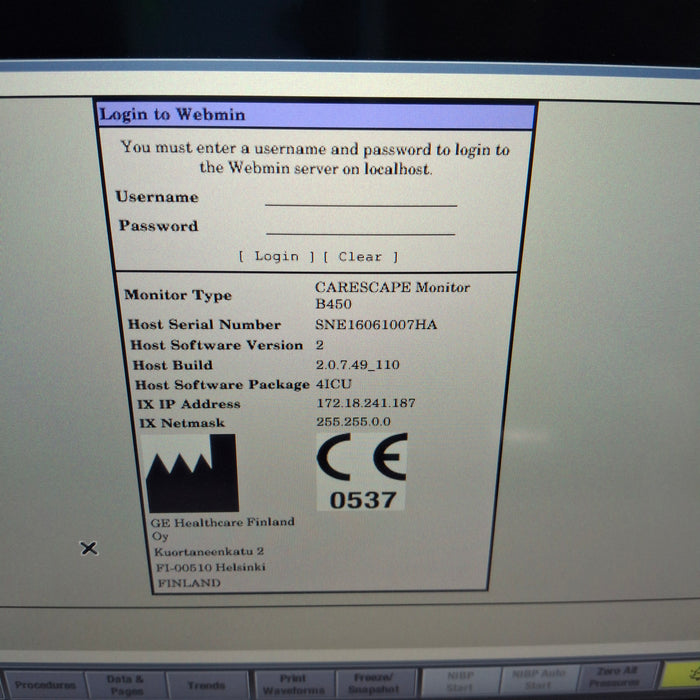The height and width of the screenshot is (700, 700).
Task: Click serial number SNE16061007HA
Action: pyautogui.click(x=376, y=325)
